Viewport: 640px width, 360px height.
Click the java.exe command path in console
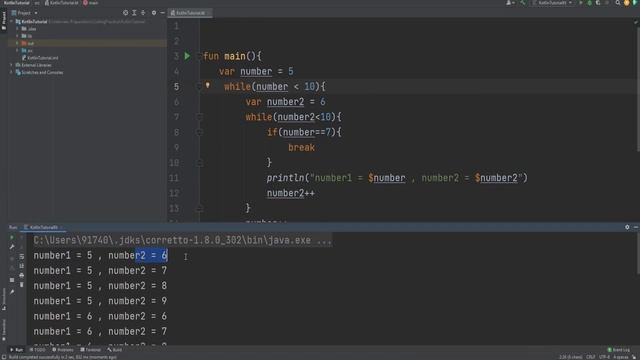[182, 240]
